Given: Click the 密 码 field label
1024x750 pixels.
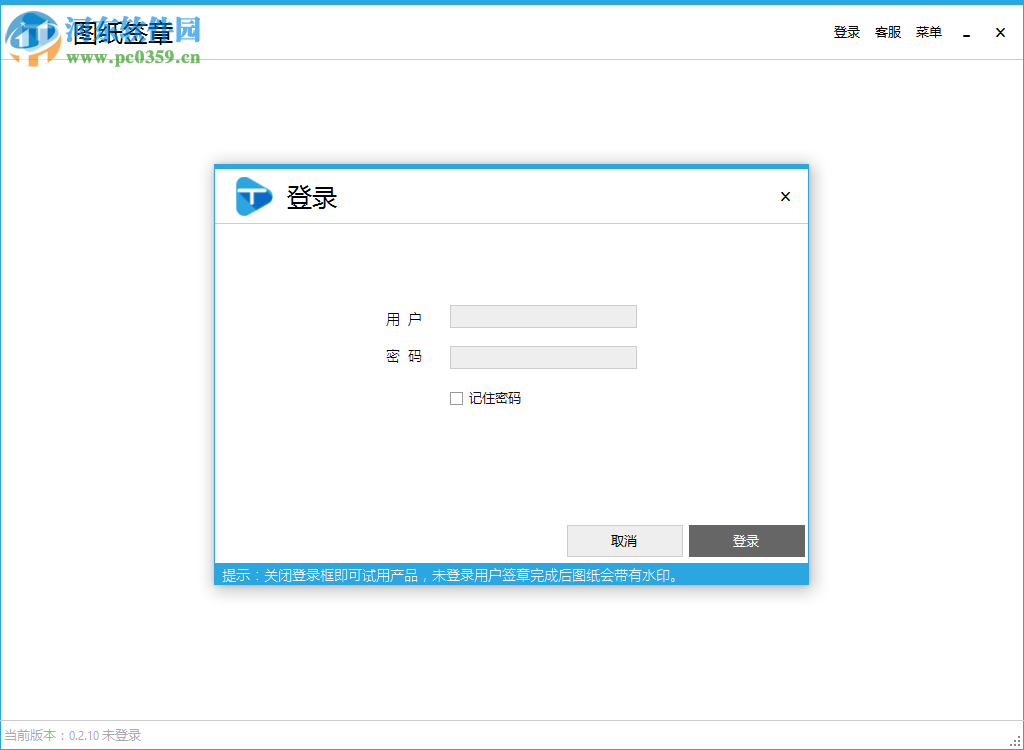Looking at the screenshot, I should point(404,356).
